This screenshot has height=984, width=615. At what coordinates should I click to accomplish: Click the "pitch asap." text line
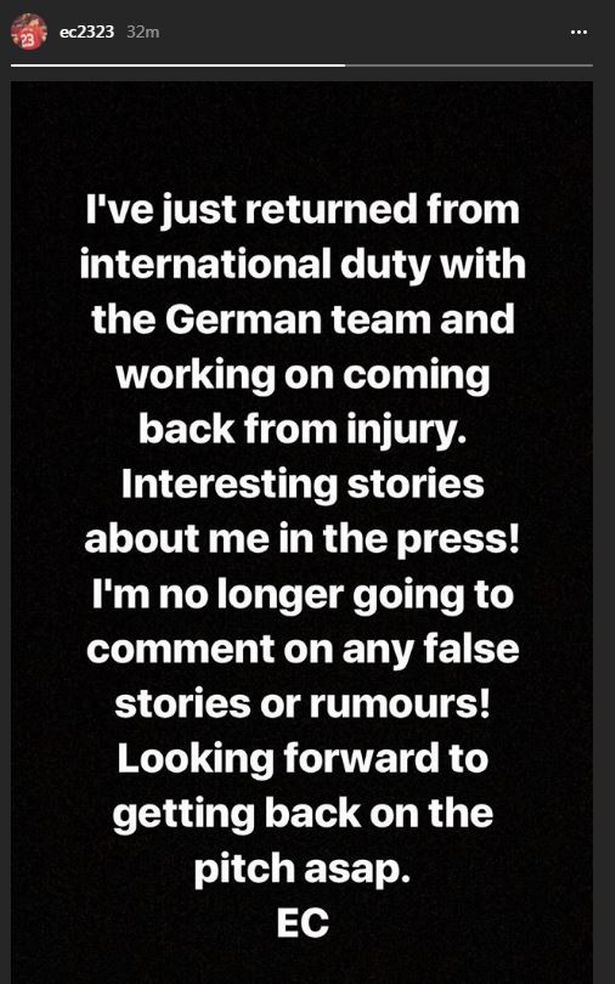pyautogui.click(x=302, y=868)
